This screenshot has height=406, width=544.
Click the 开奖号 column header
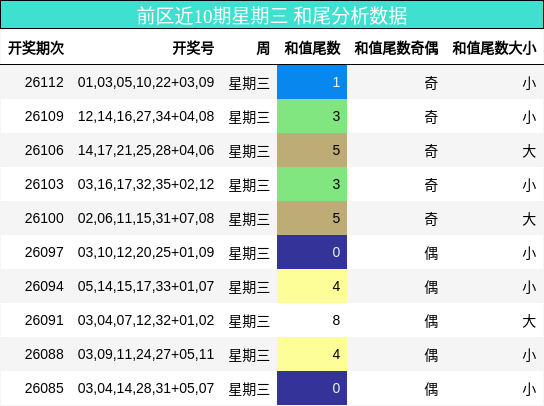(193, 48)
